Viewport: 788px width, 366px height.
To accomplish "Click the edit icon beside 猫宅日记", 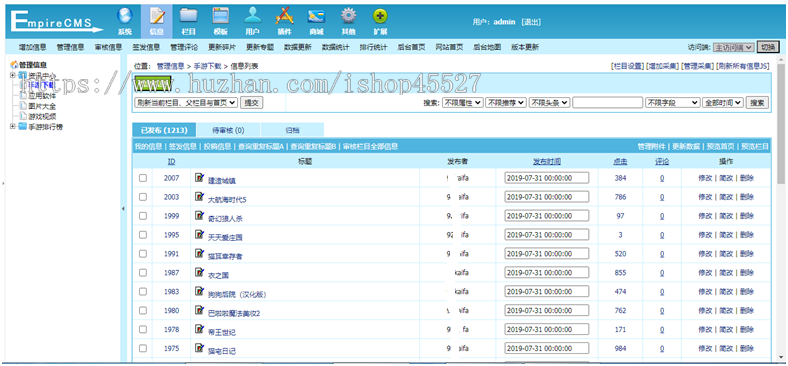I will point(200,348).
